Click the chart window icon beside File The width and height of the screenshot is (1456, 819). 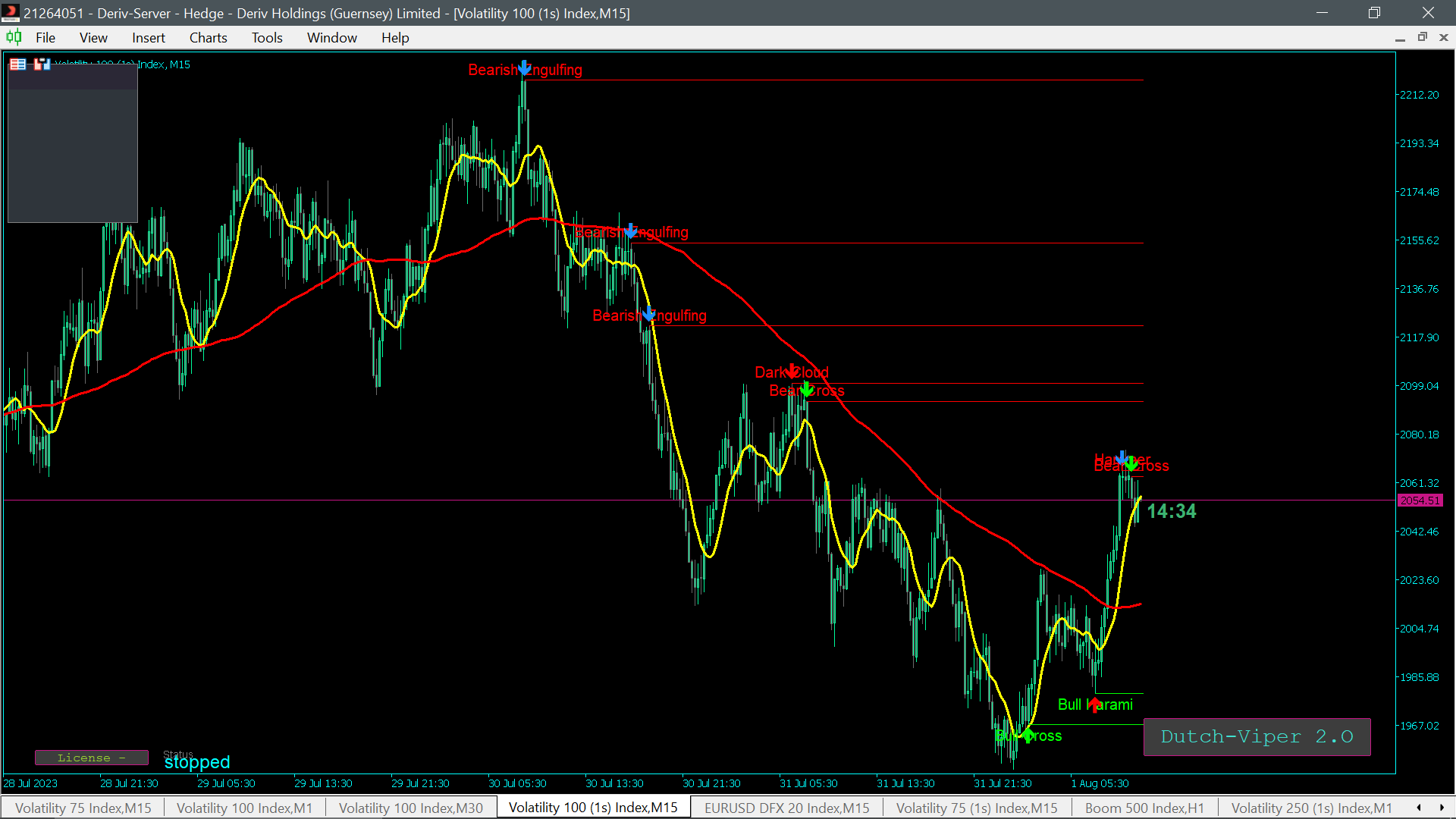tap(14, 37)
